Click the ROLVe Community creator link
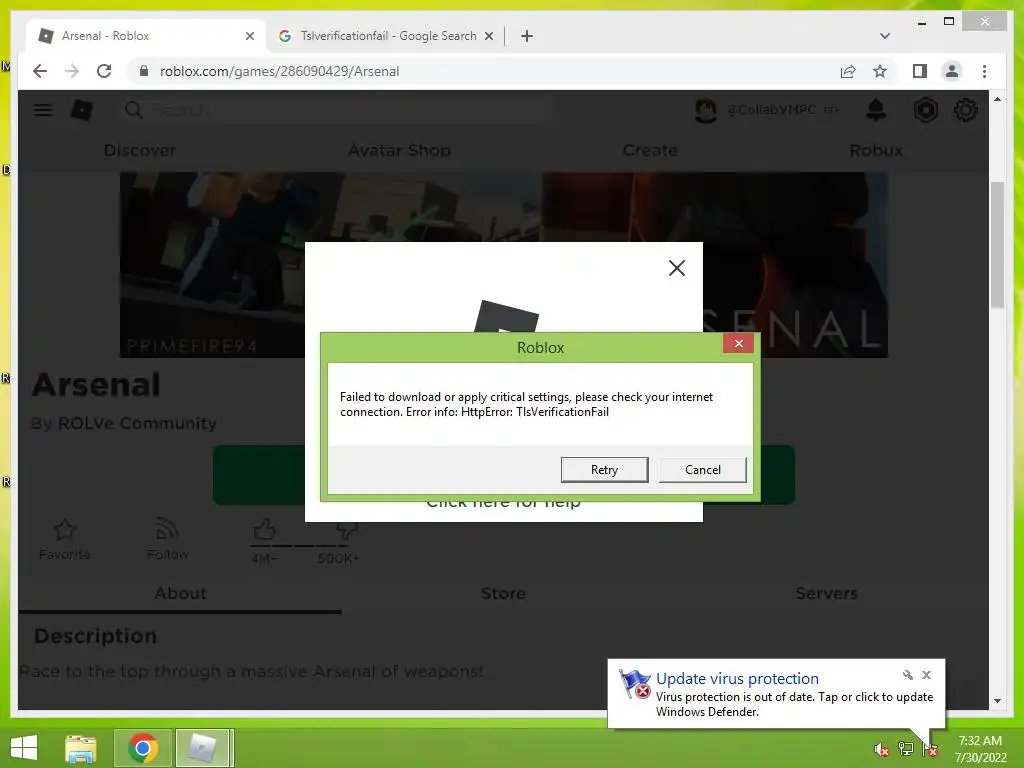 tap(137, 423)
